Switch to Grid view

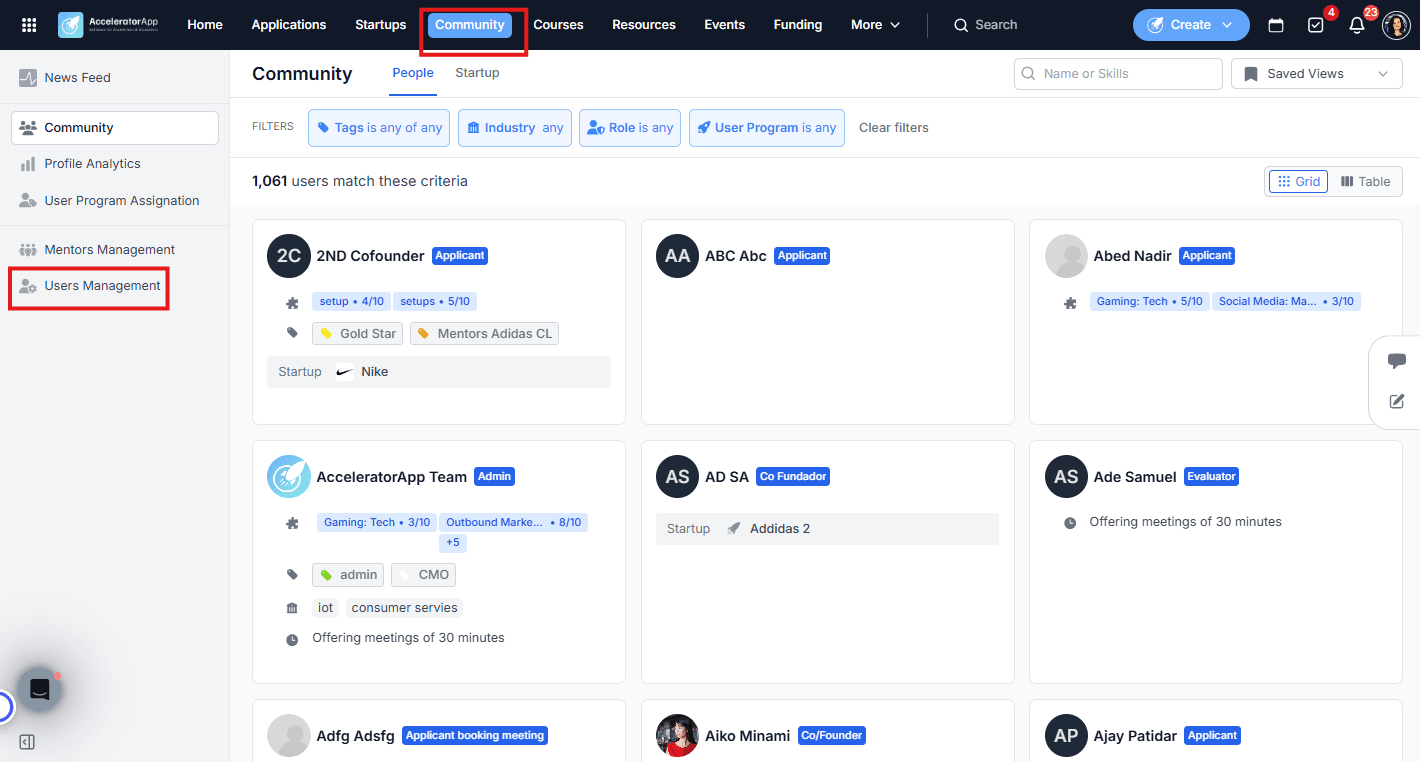click(x=1298, y=181)
